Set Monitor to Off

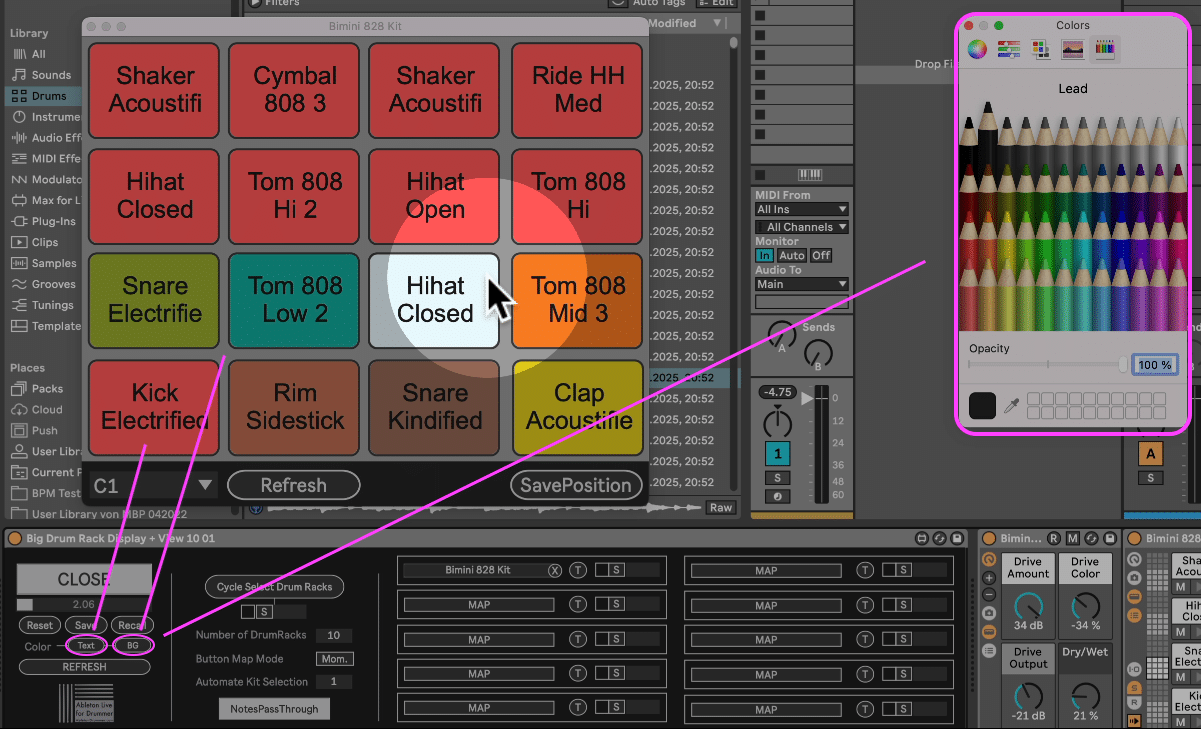pyautogui.click(x=821, y=255)
